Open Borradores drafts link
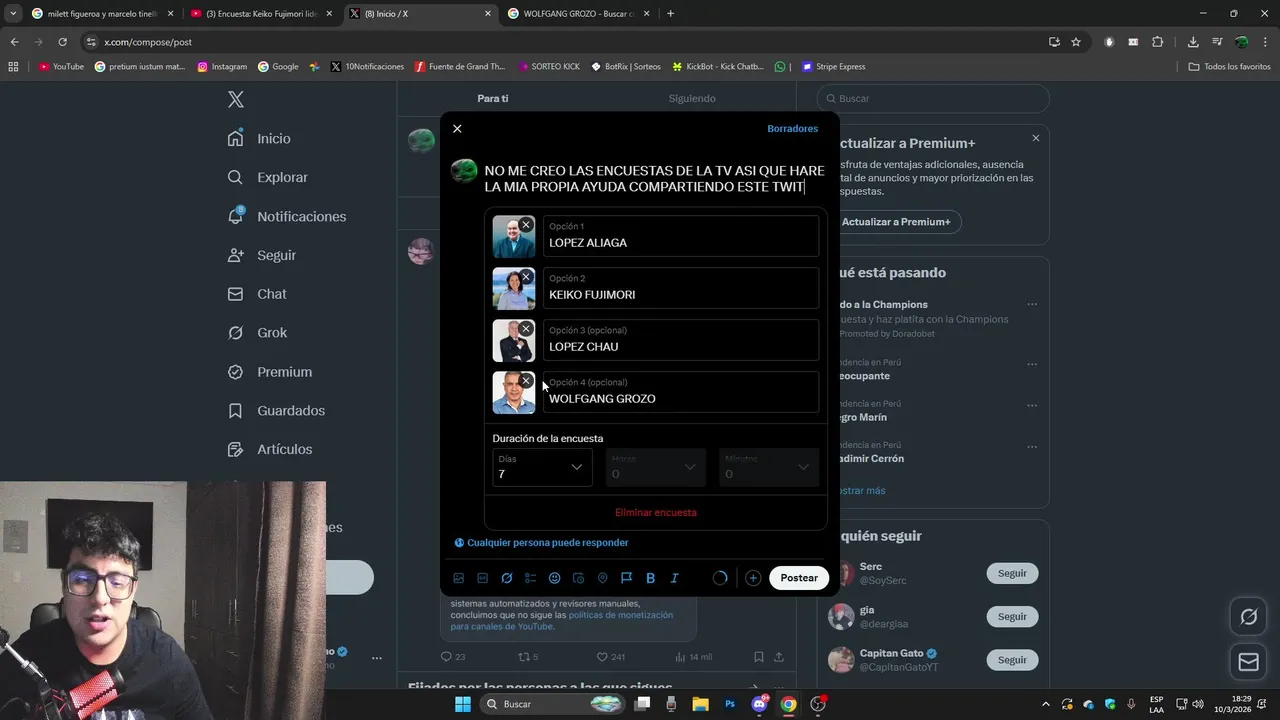Viewport: 1280px width, 720px height. click(x=792, y=129)
